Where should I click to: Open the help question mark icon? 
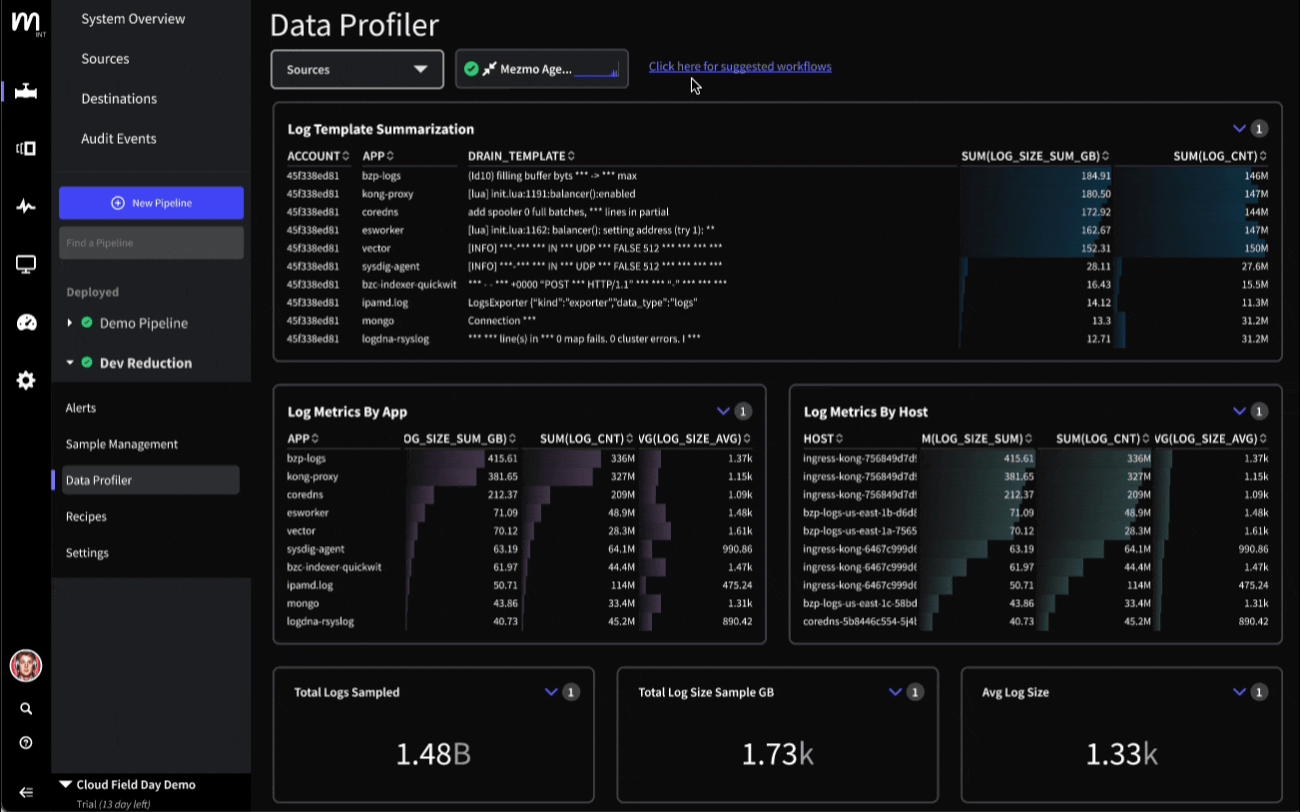coord(26,743)
